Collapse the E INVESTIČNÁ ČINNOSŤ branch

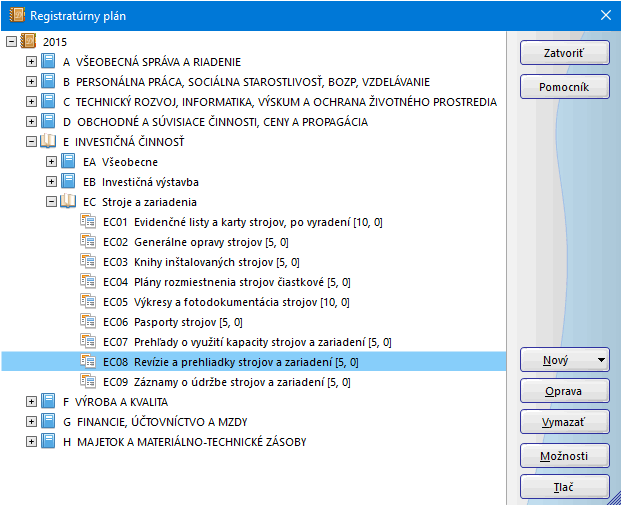(31, 142)
